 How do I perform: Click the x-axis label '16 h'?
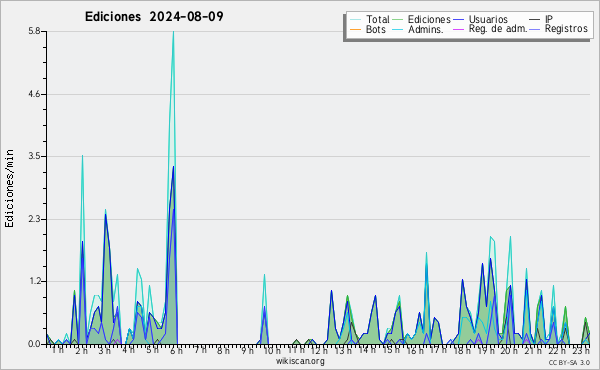pyautogui.click(x=415, y=350)
